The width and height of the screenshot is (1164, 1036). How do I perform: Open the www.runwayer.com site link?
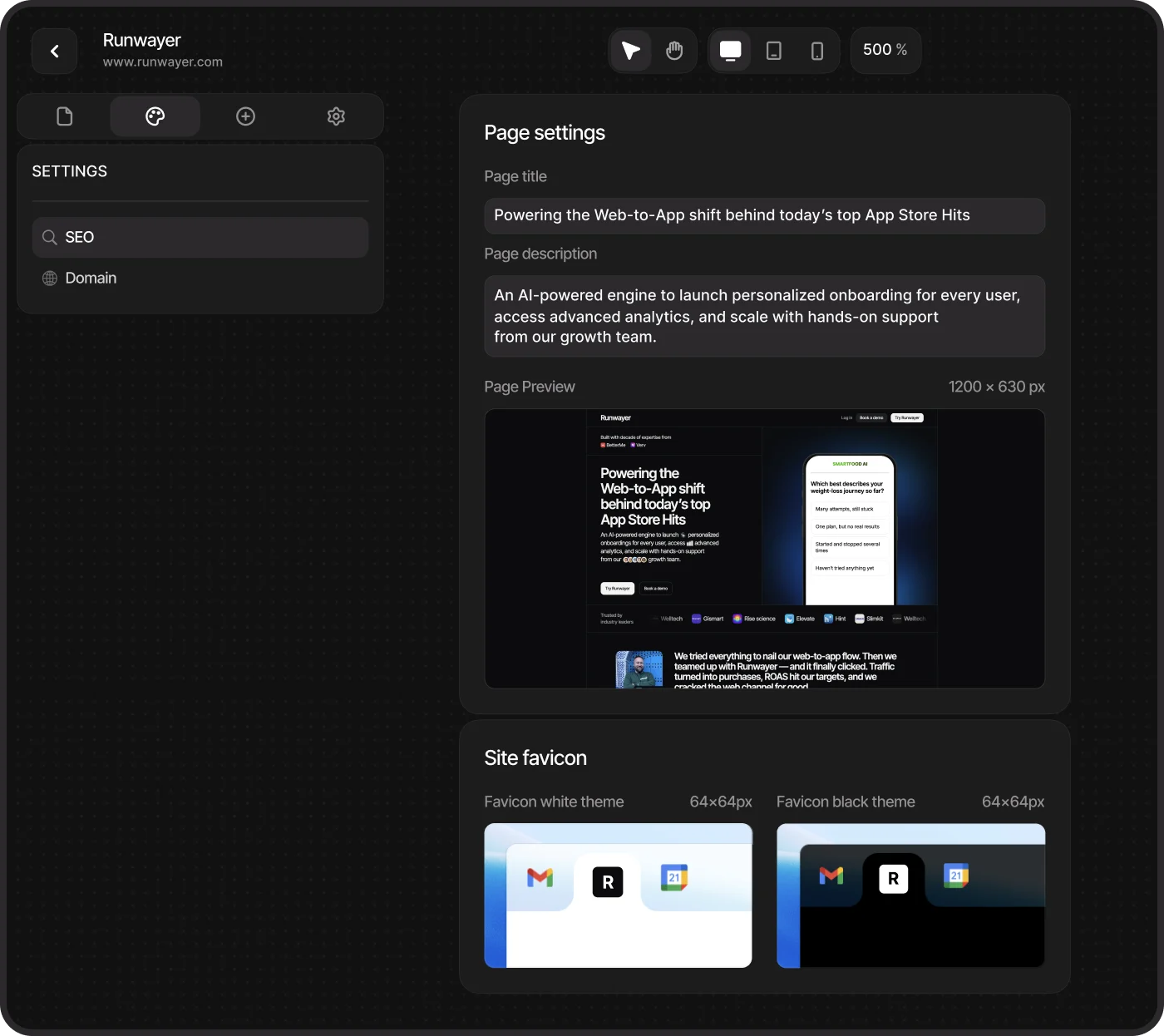click(x=163, y=62)
